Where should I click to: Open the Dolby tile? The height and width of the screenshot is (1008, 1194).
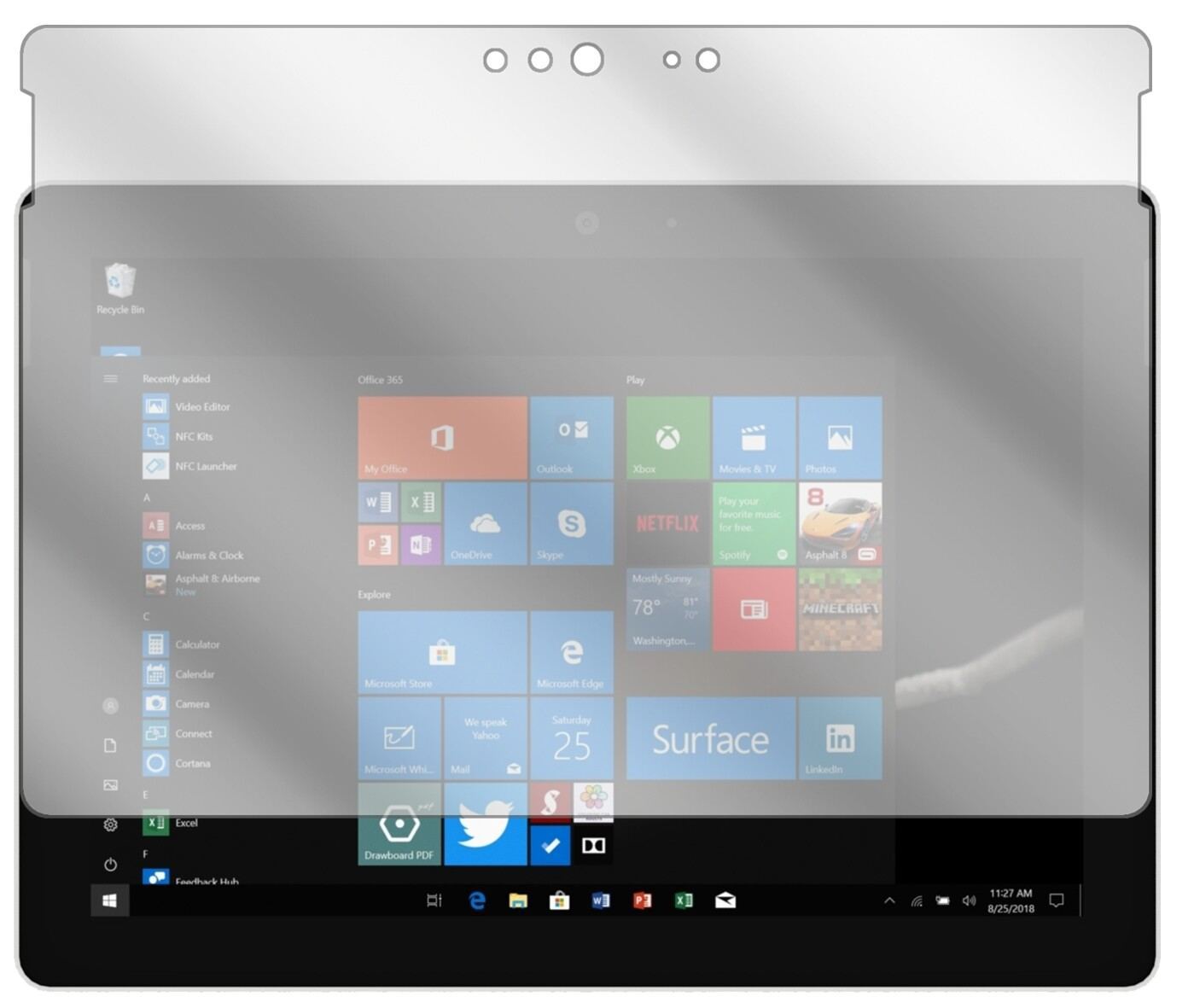click(x=593, y=846)
